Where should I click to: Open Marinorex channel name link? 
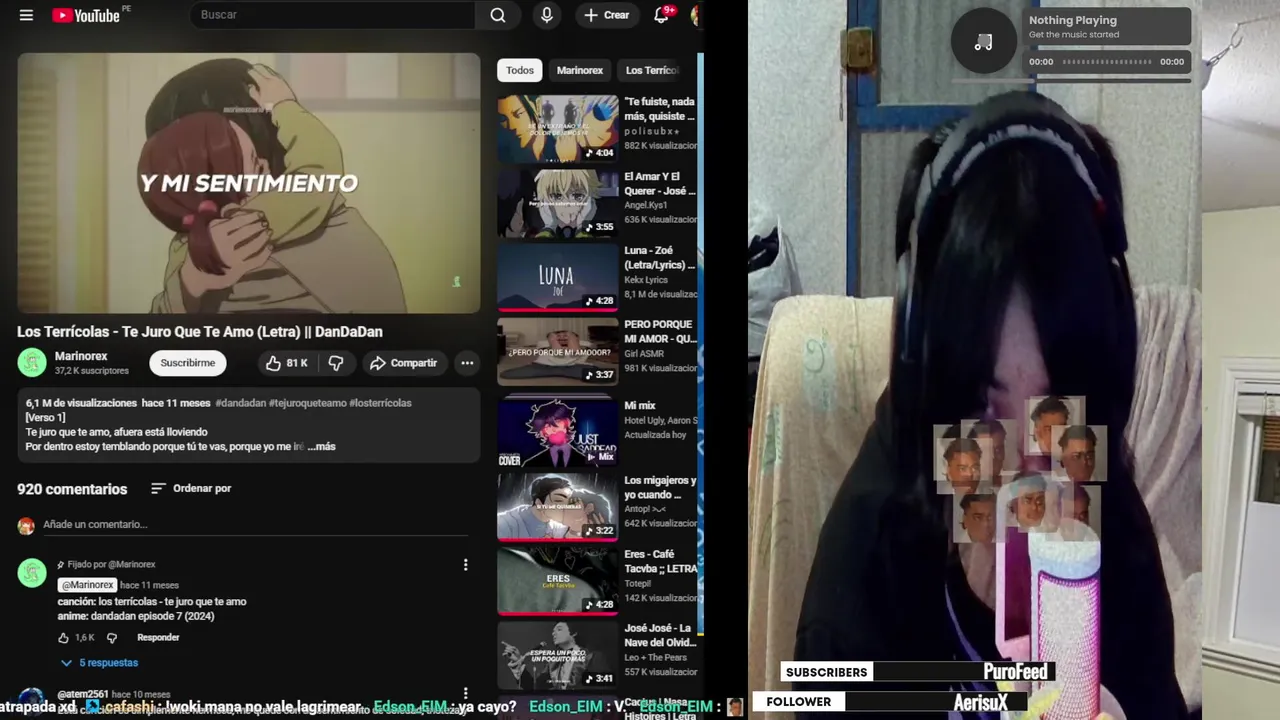pyautogui.click(x=81, y=356)
